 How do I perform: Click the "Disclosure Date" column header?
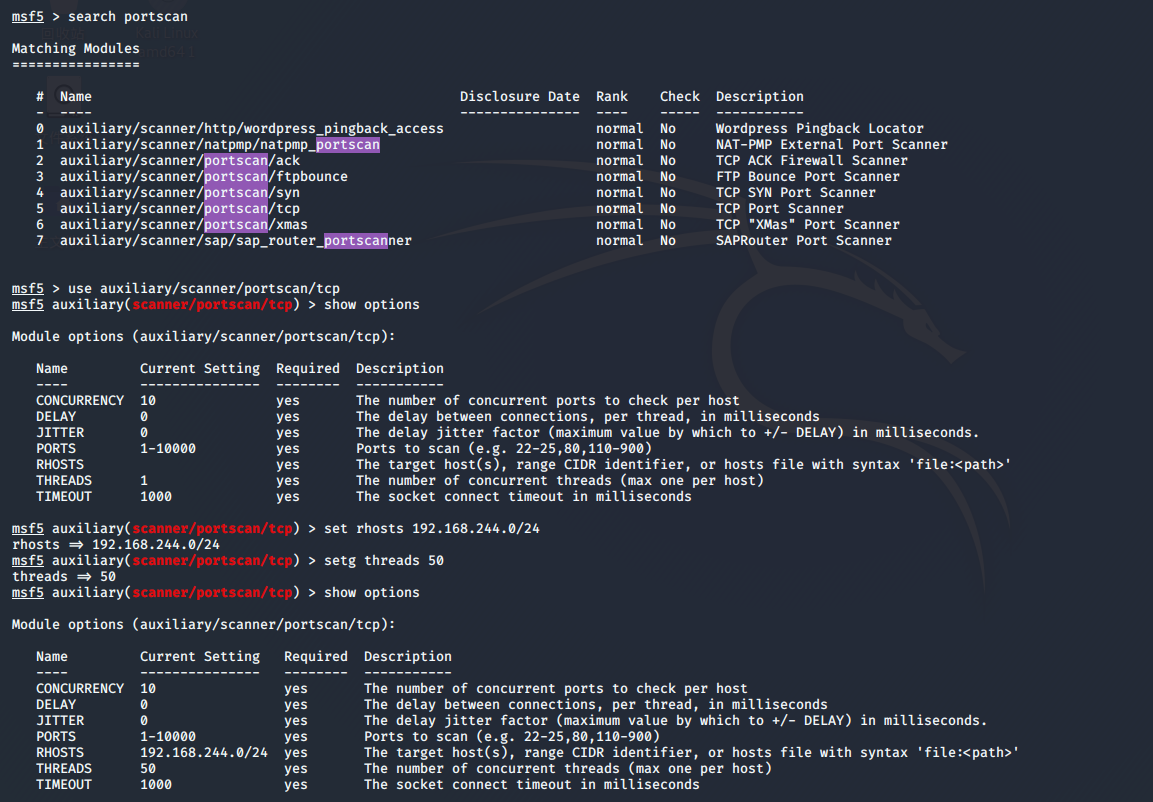coord(520,96)
